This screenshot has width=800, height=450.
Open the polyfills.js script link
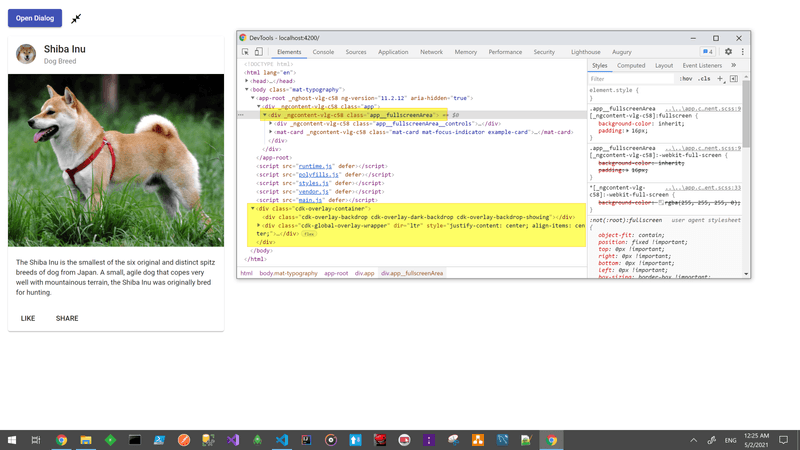pos(318,174)
